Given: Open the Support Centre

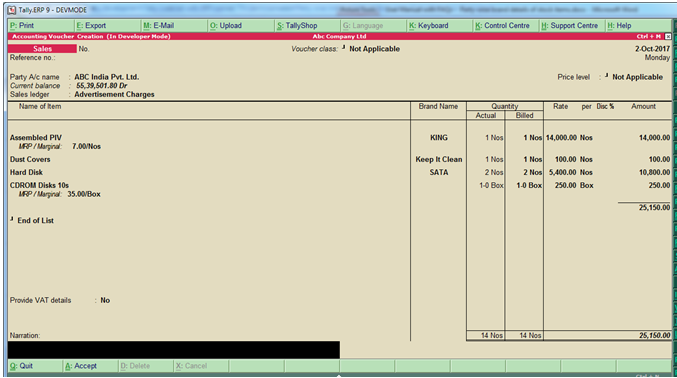Looking at the screenshot, I should point(573,25).
